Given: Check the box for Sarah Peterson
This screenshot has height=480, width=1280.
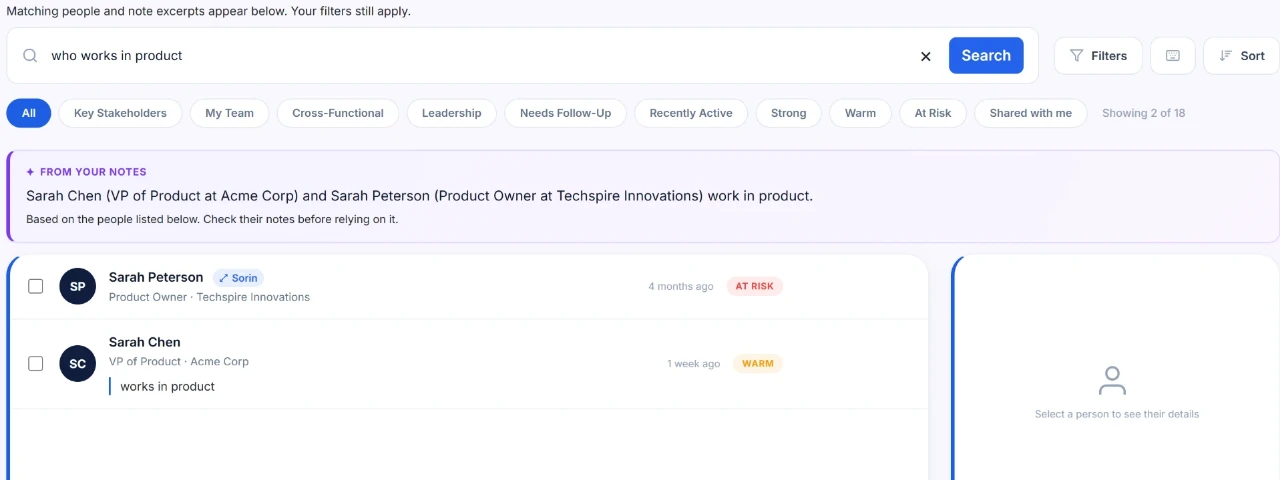Looking at the screenshot, I should [x=36, y=286].
